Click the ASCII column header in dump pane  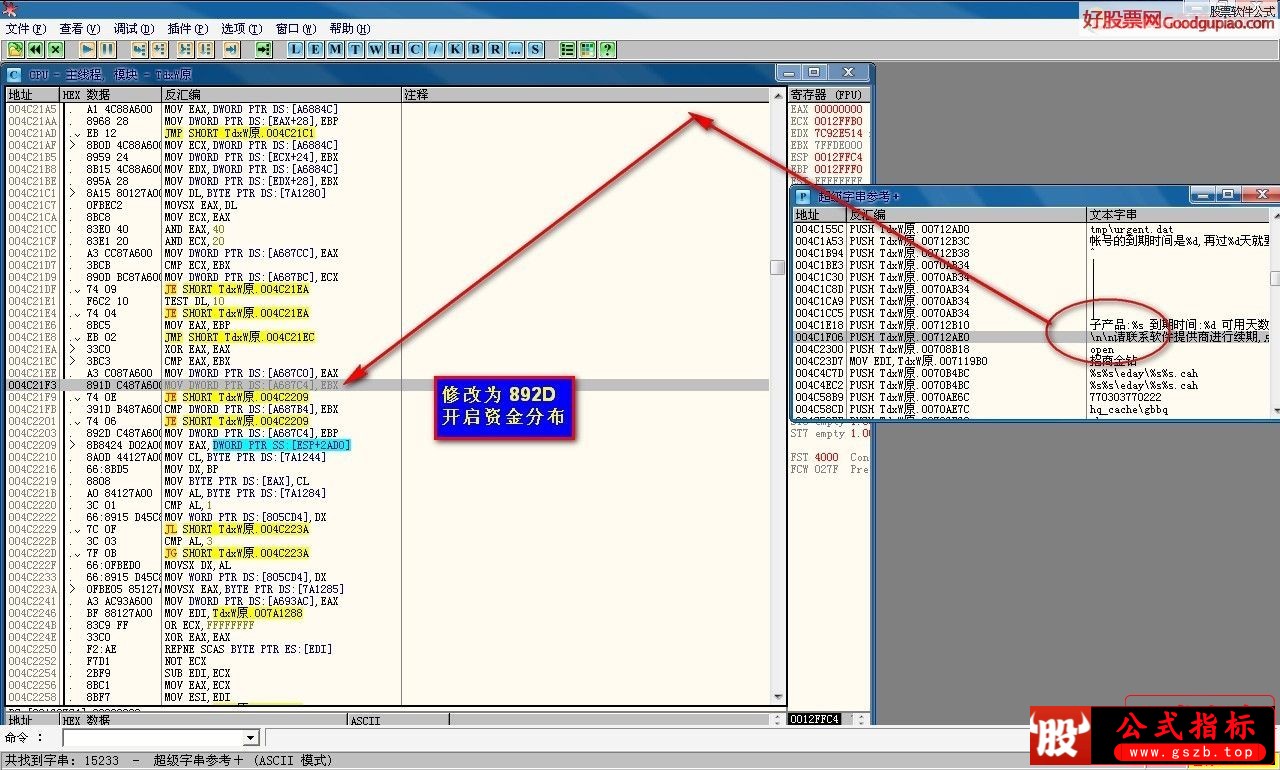pyautogui.click(x=398, y=720)
